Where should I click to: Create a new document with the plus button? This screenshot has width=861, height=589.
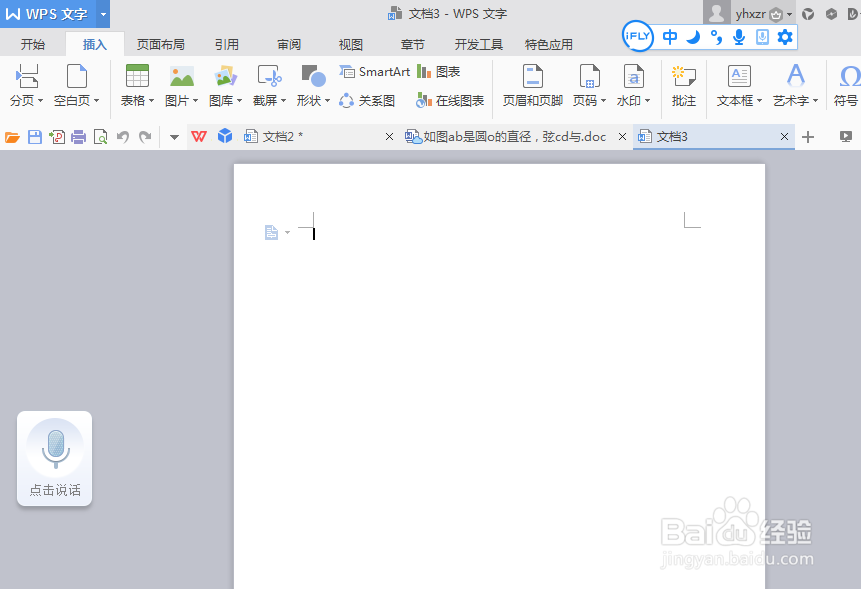(807, 136)
